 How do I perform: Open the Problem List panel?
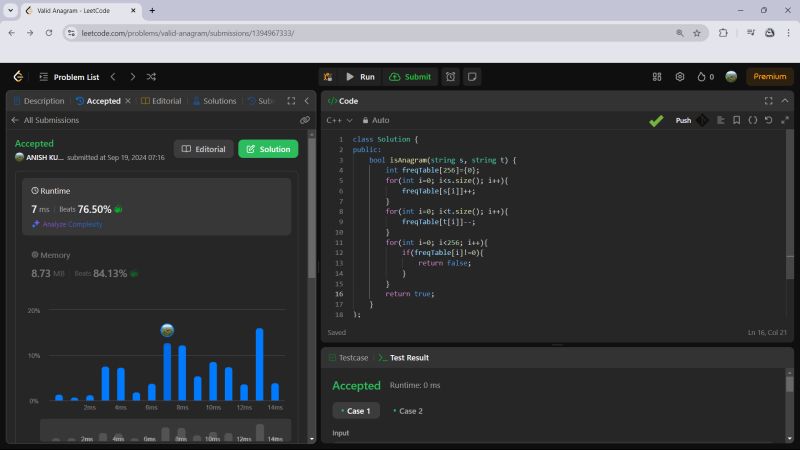[69, 77]
